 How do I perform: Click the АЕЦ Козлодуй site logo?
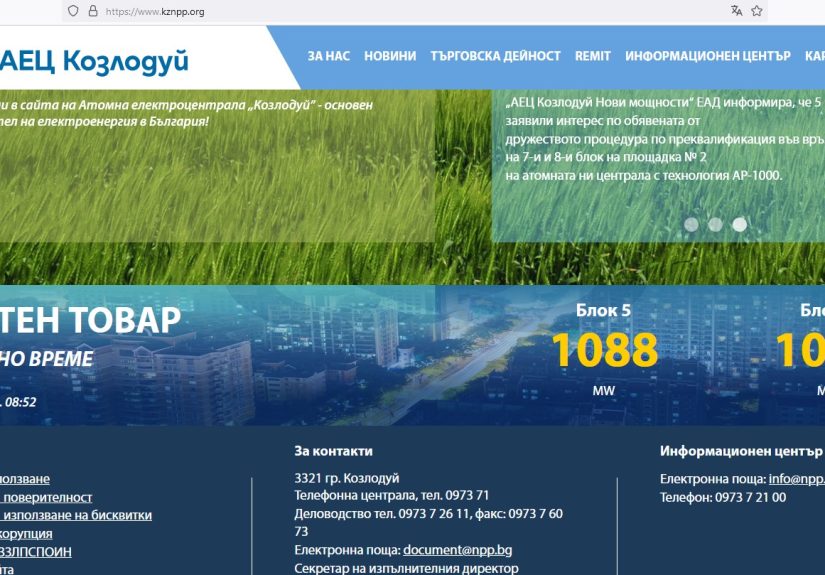(95, 60)
